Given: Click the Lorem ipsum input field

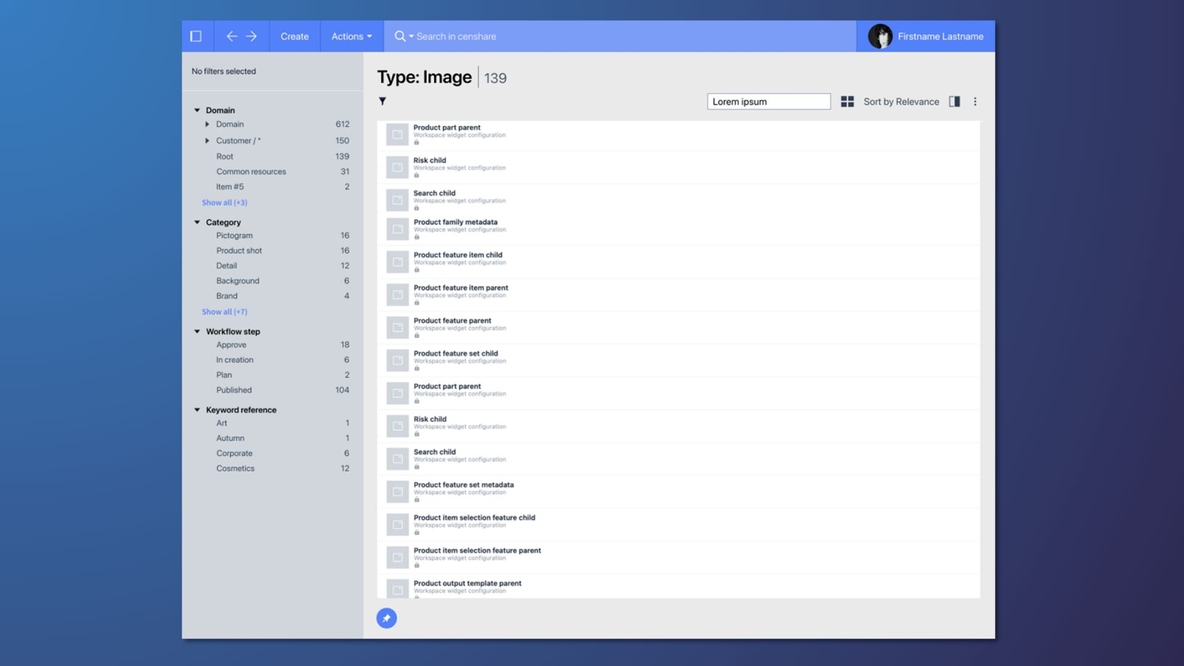Looking at the screenshot, I should 769,101.
